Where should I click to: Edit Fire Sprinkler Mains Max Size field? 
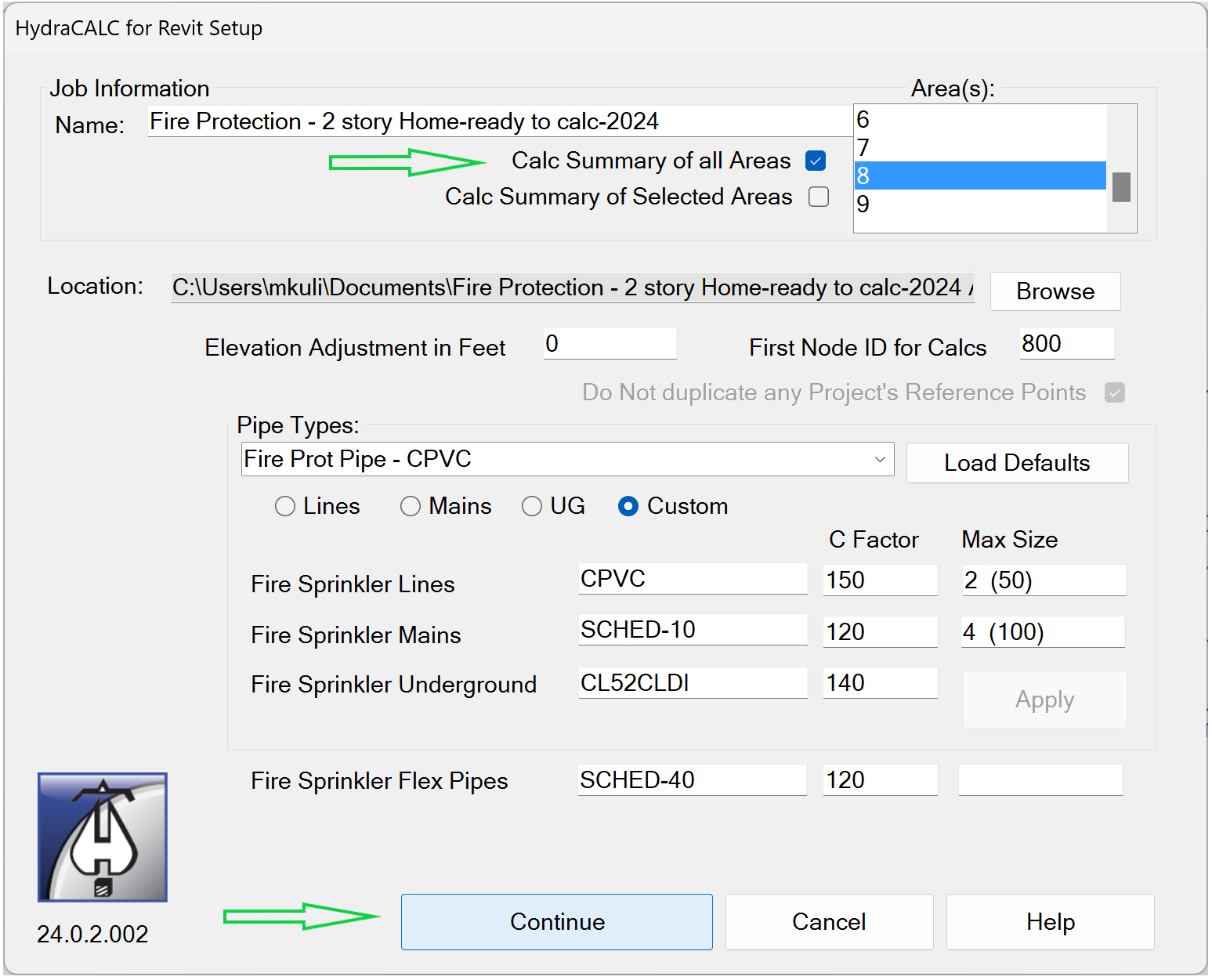[x=1044, y=632]
